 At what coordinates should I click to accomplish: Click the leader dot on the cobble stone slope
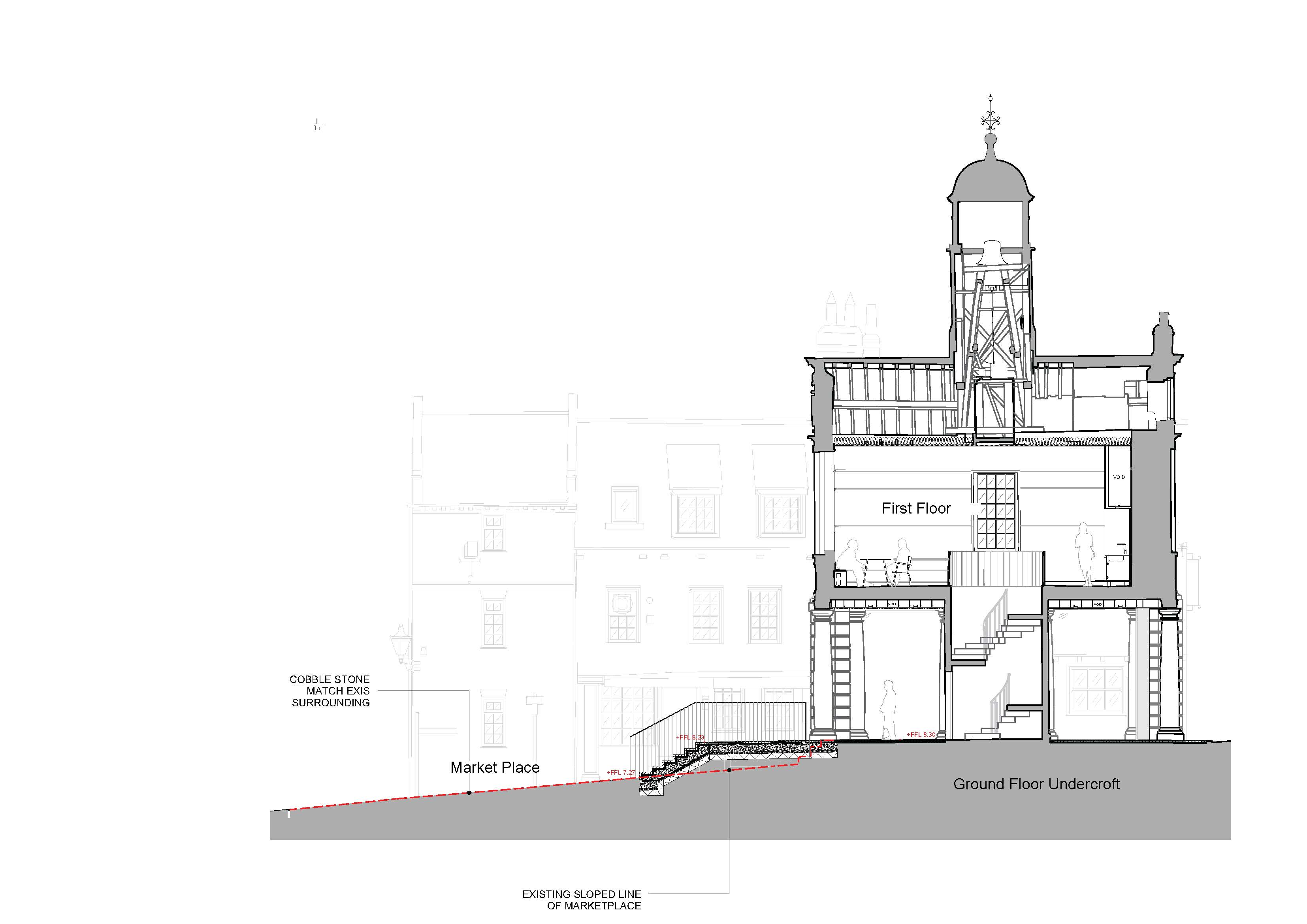pos(469,792)
